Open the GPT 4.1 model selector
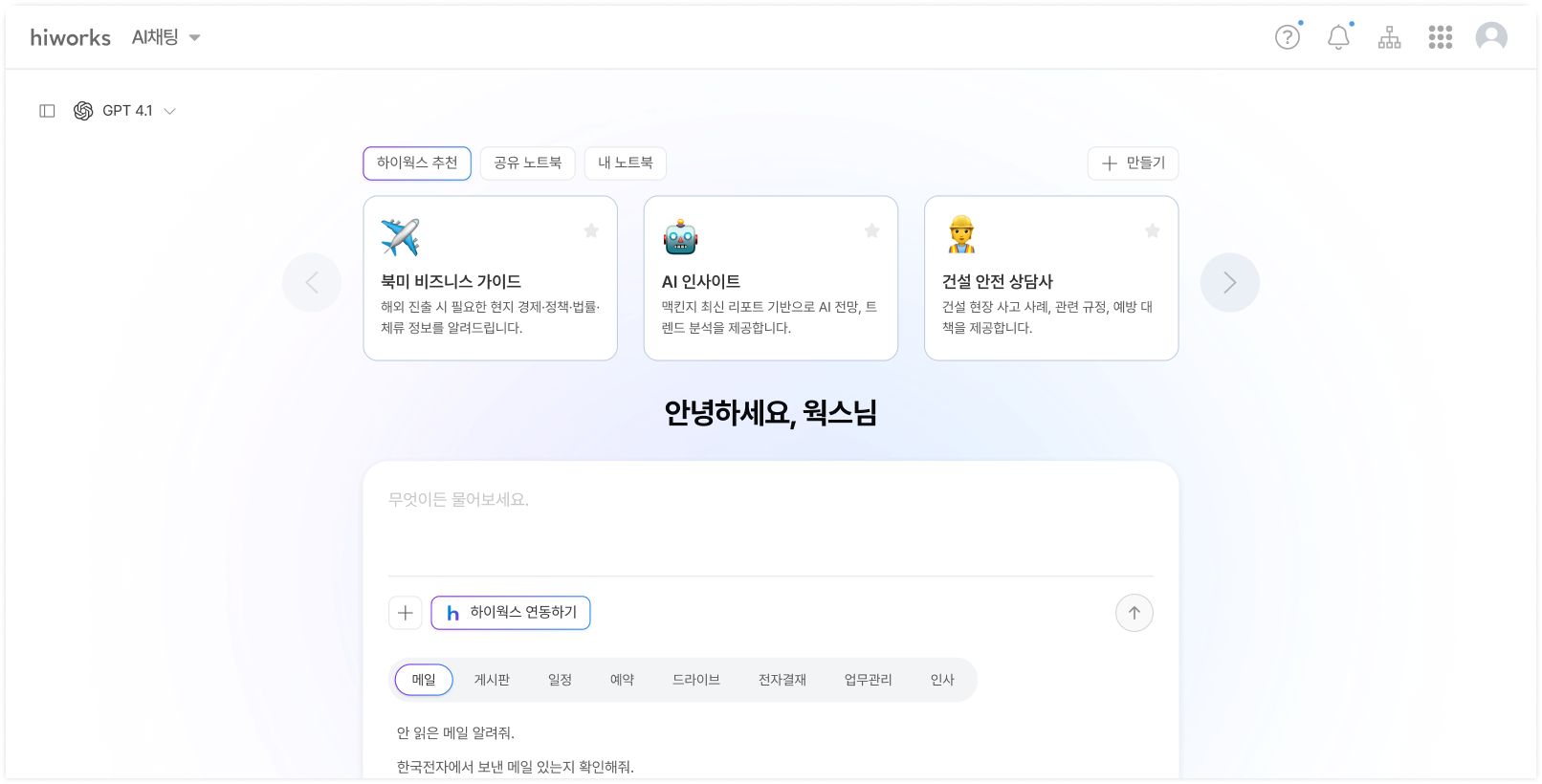1542x784 pixels. pyautogui.click(x=125, y=111)
